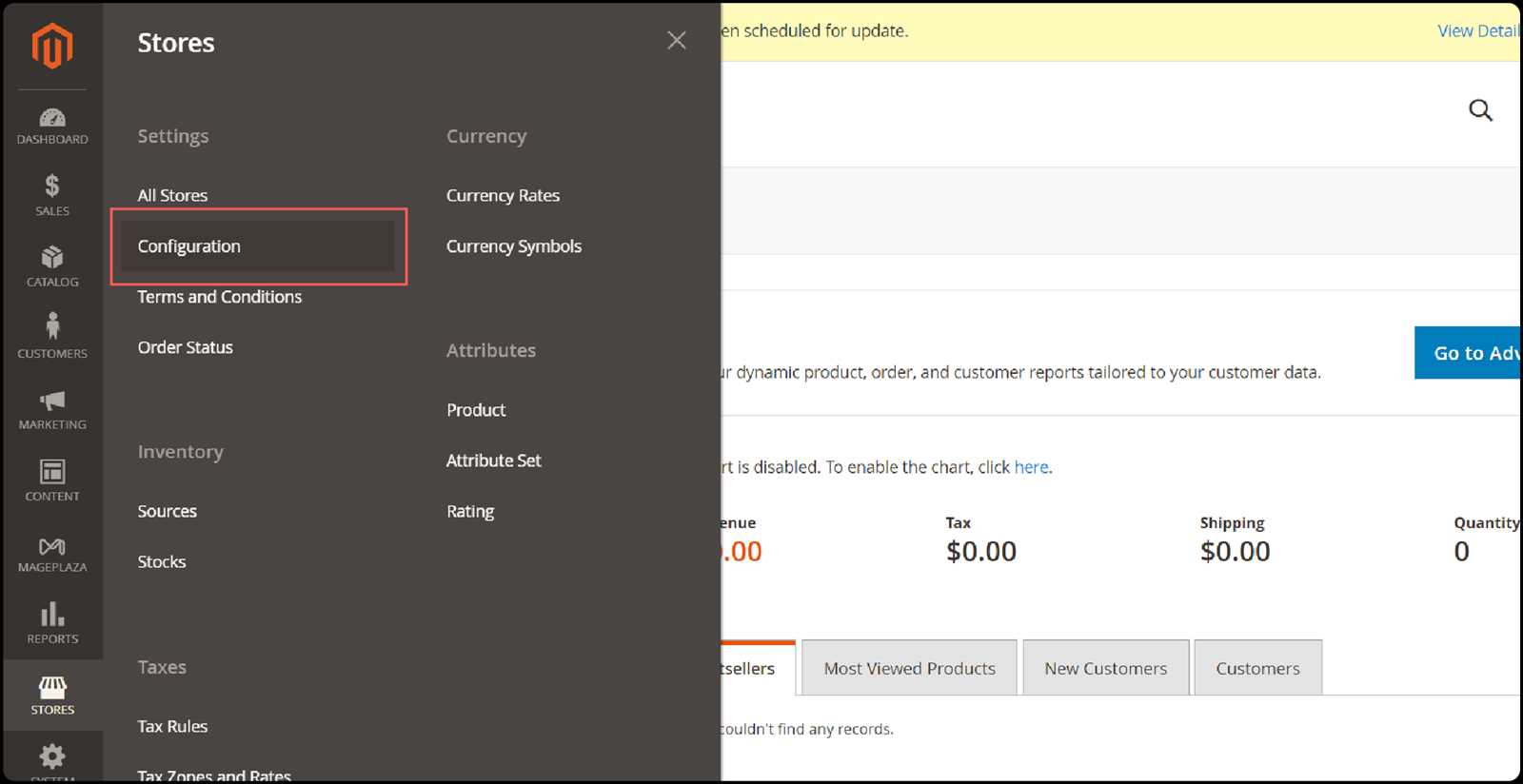
Task: Open Terms and Conditions
Action: (x=219, y=297)
